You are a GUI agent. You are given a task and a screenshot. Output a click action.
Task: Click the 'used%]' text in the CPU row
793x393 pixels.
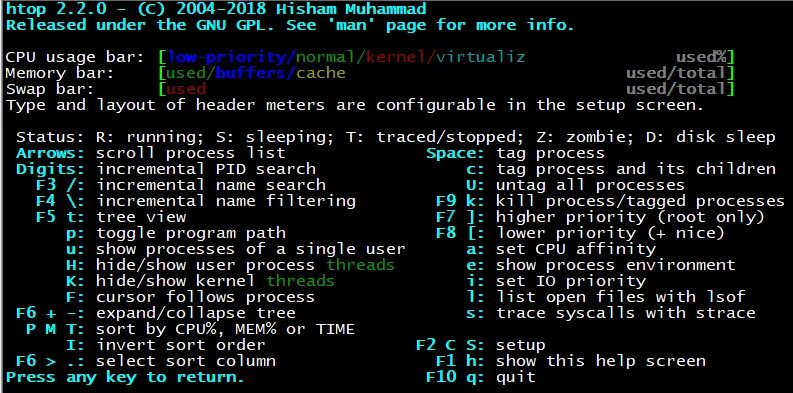click(x=706, y=57)
